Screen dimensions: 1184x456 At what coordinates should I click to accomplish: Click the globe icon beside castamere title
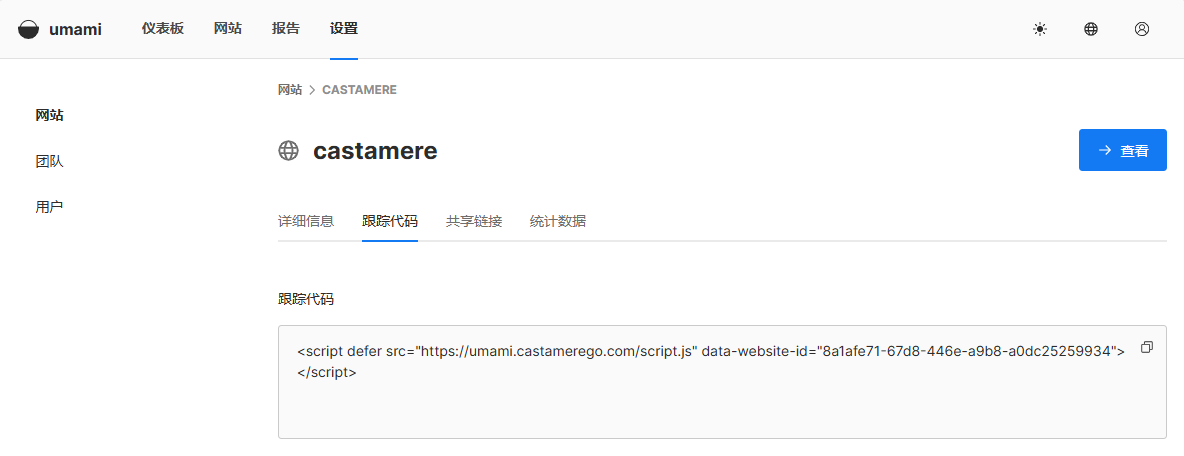coord(288,151)
